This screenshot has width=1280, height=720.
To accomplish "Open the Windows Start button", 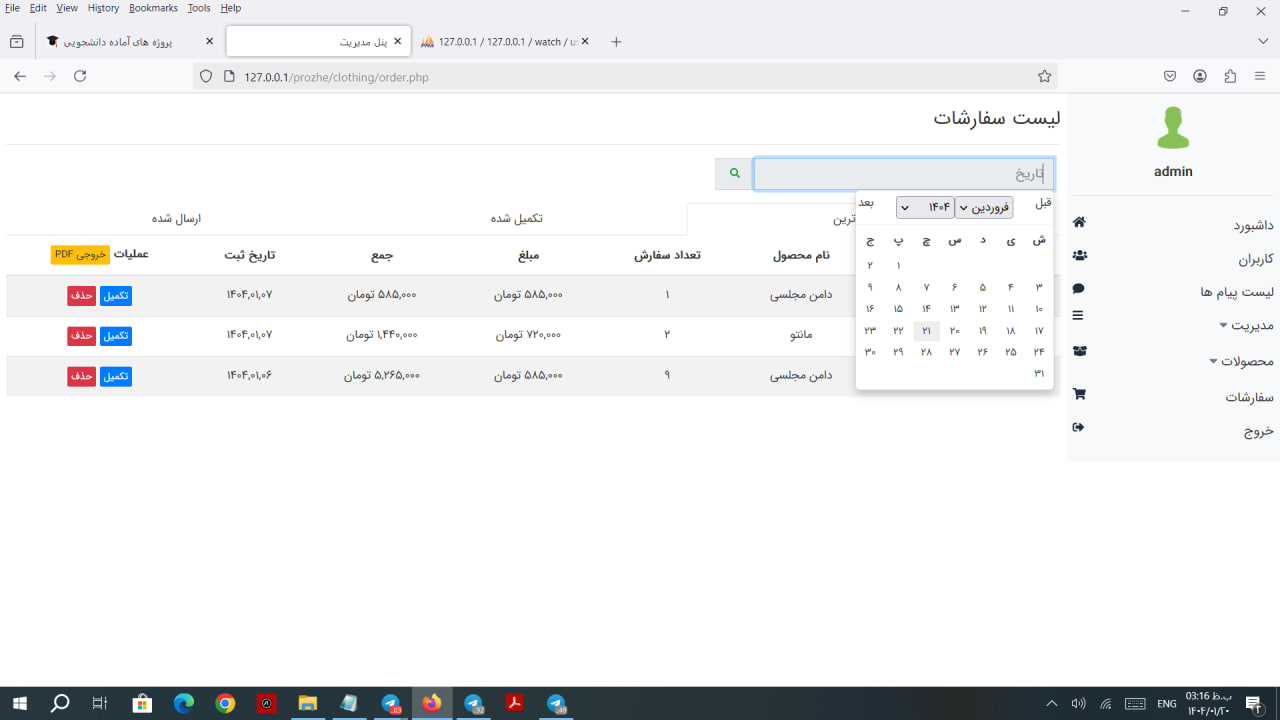I will 19,703.
